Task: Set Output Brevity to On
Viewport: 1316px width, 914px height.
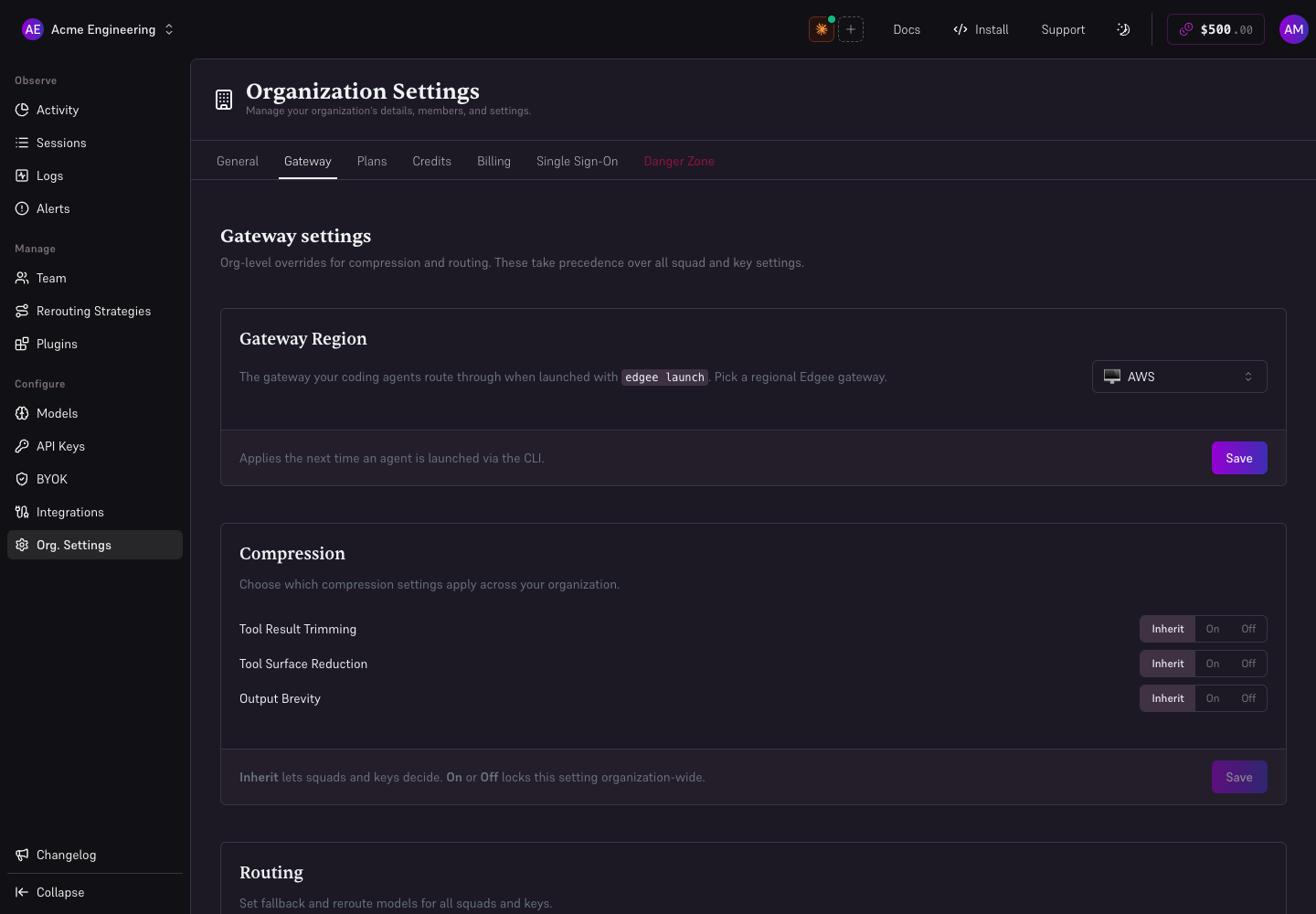Action: [1213, 698]
